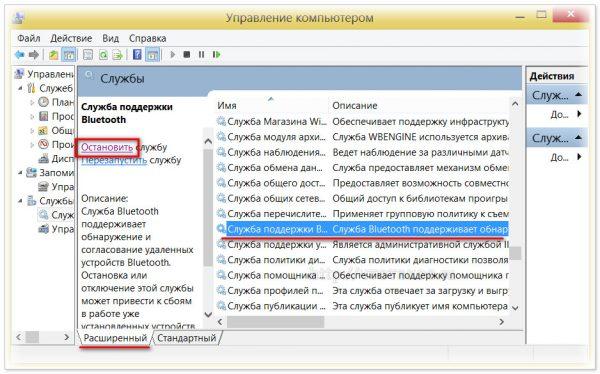This screenshot has width=600, height=374.
Task: Click the gear icon of Служба Магазина Wi...
Action: (x=222, y=121)
